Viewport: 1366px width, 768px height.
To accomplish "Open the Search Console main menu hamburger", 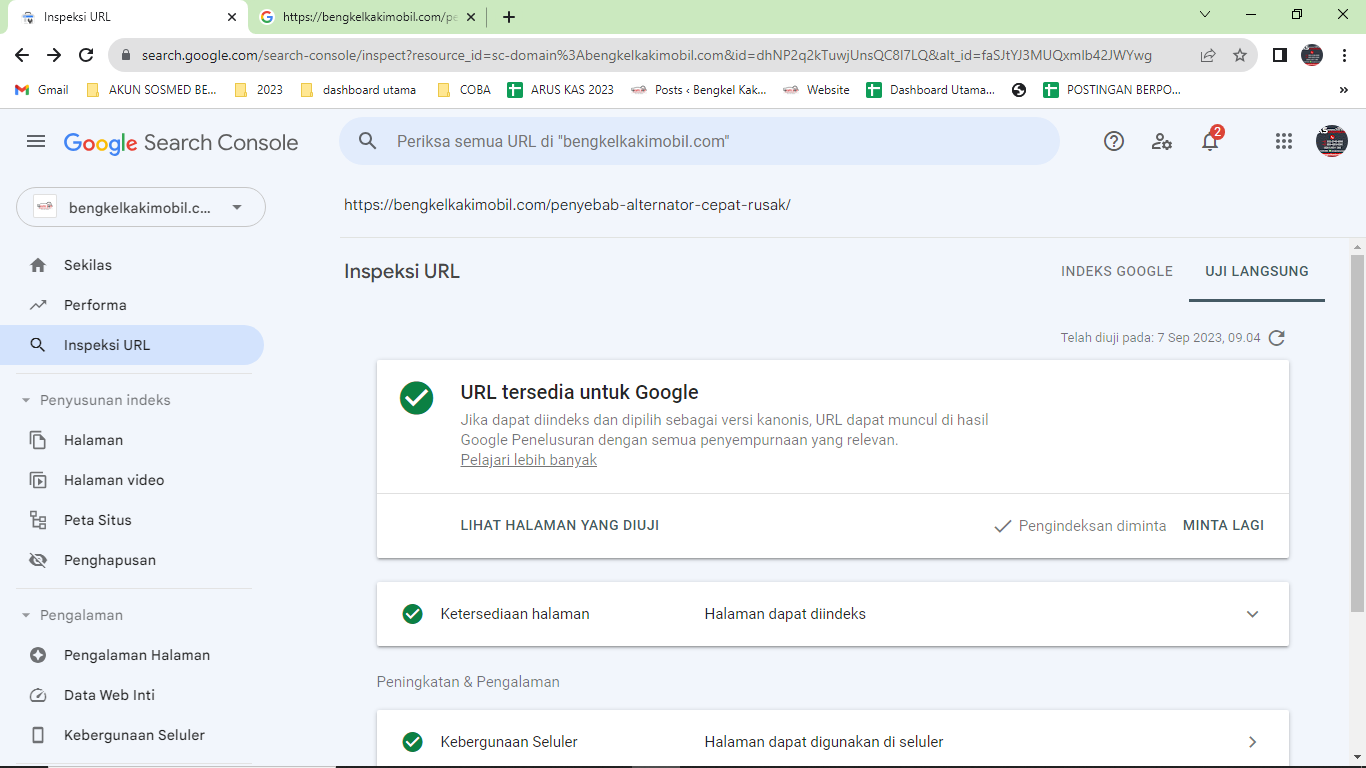I will [x=36, y=142].
